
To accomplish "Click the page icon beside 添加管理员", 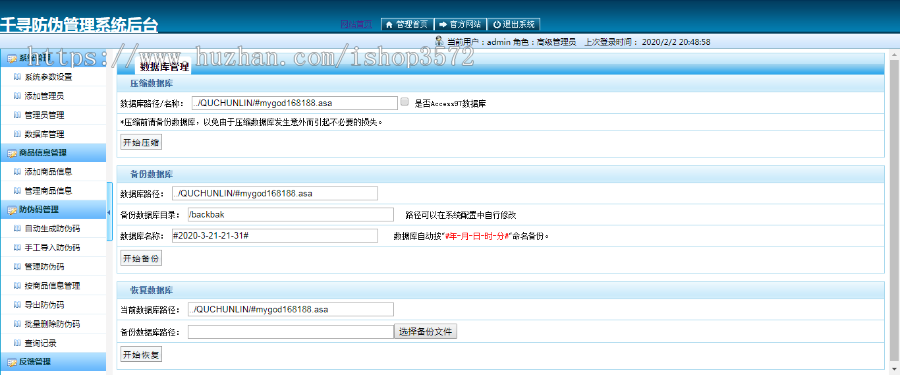I will [x=17, y=96].
